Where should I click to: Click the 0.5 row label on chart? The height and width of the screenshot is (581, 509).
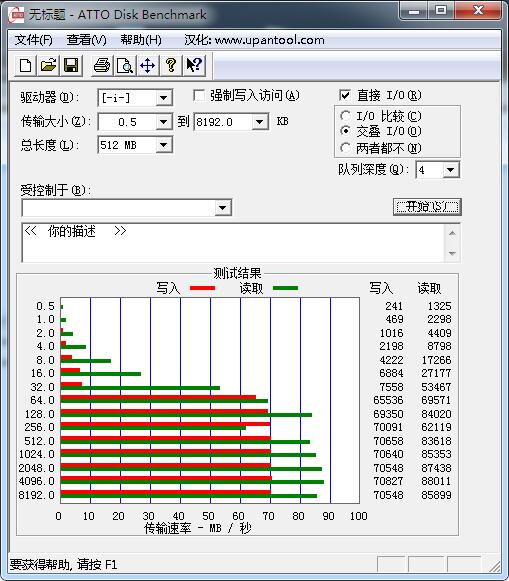(45, 306)
